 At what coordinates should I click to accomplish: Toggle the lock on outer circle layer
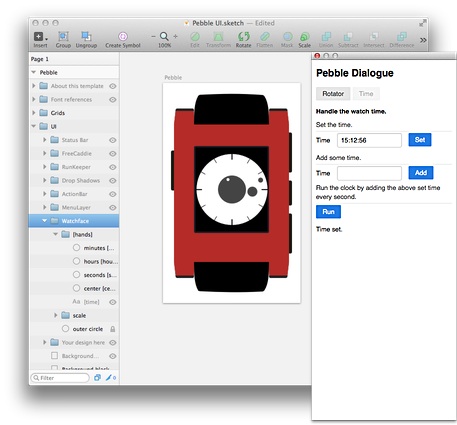click(x=113, y=329)
